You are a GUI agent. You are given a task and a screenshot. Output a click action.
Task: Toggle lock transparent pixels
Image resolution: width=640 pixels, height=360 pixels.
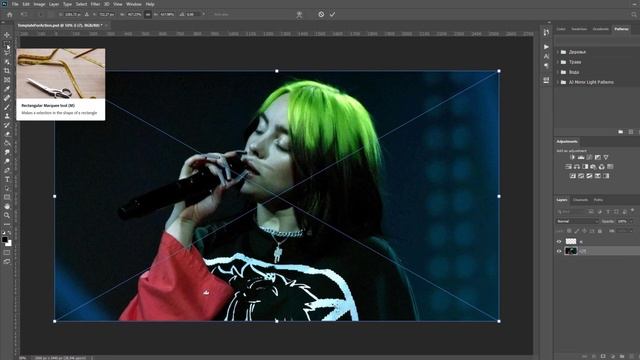(569, 231)
